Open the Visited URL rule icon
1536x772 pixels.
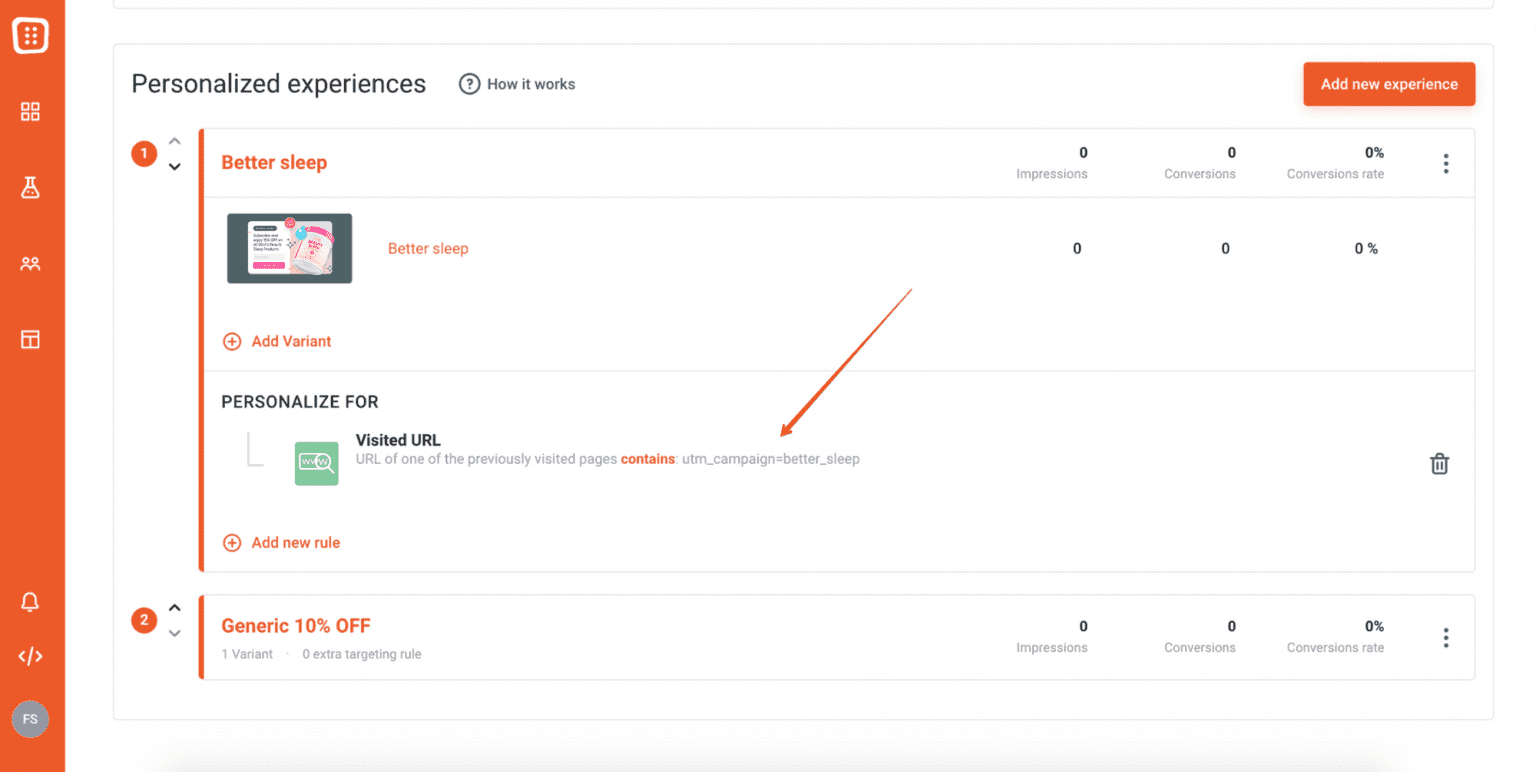(316, 463)
